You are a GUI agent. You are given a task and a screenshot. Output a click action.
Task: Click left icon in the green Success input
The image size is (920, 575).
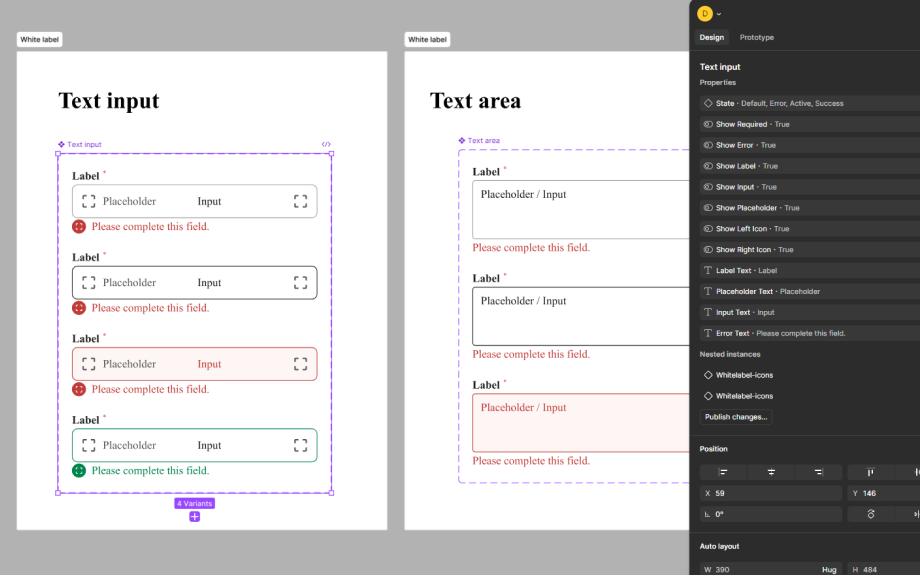[89, 445]
